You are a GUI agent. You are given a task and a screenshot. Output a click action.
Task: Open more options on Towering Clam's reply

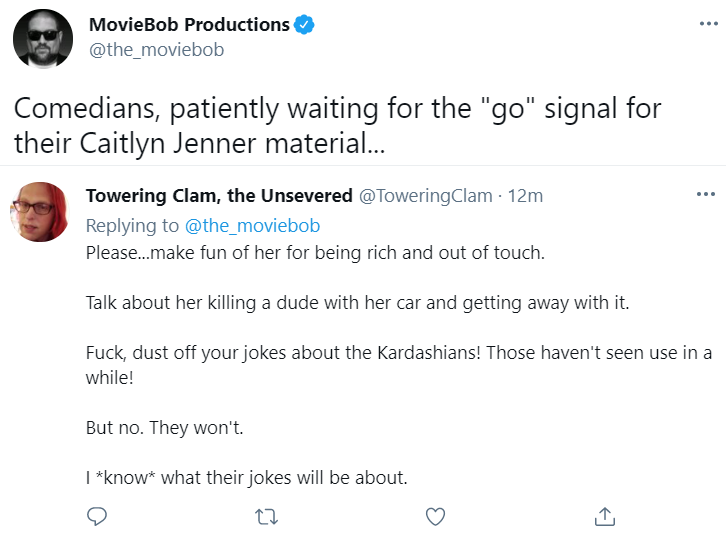click(x=706, y=194)
